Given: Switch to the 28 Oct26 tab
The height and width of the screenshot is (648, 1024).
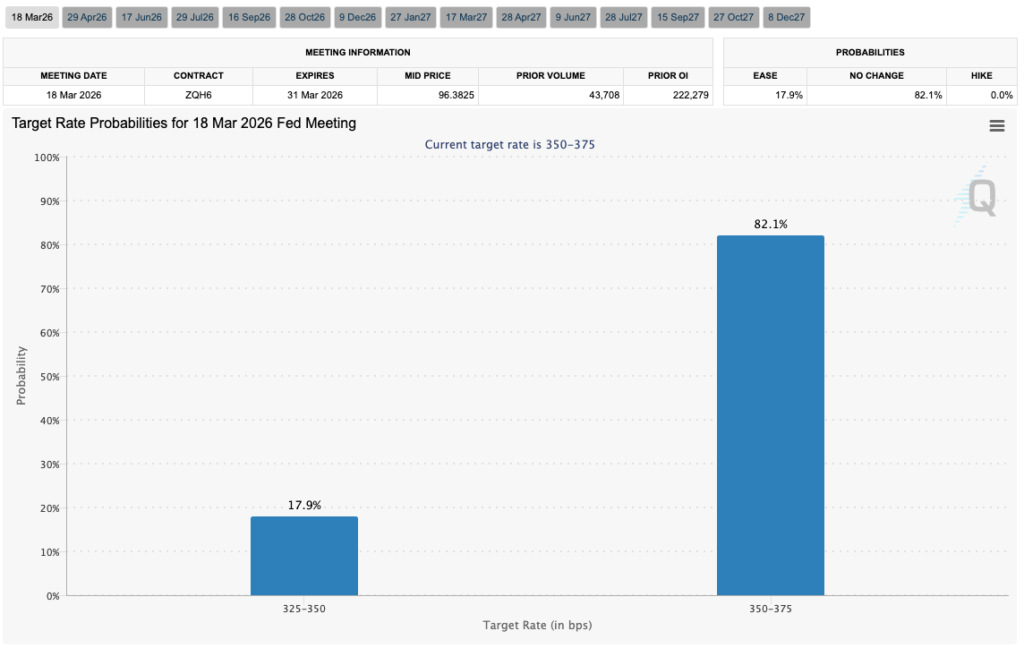Looking at the screenshot, I should [x=303, y=16].
